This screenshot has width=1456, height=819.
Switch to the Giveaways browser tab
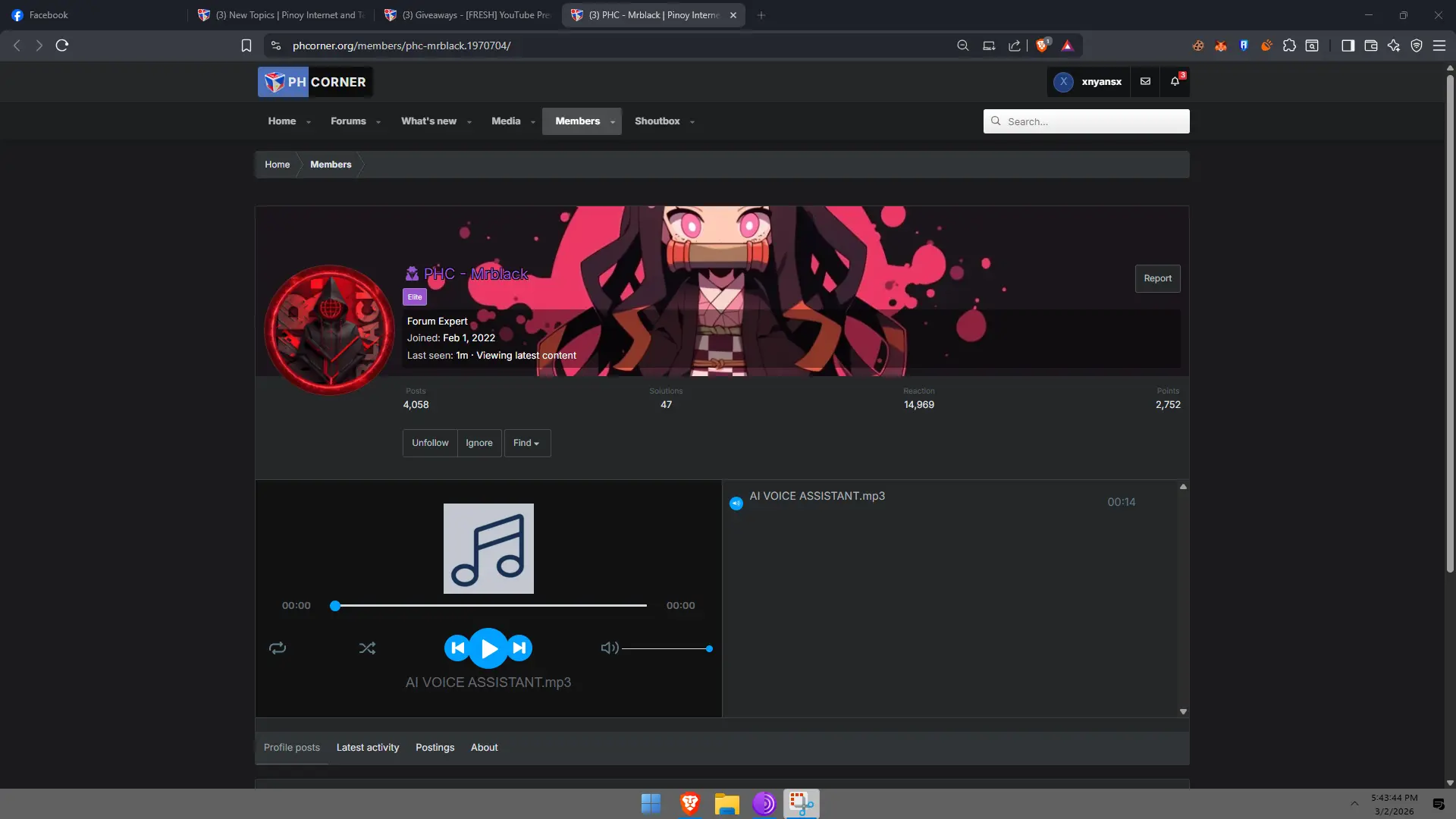(467, 15)
